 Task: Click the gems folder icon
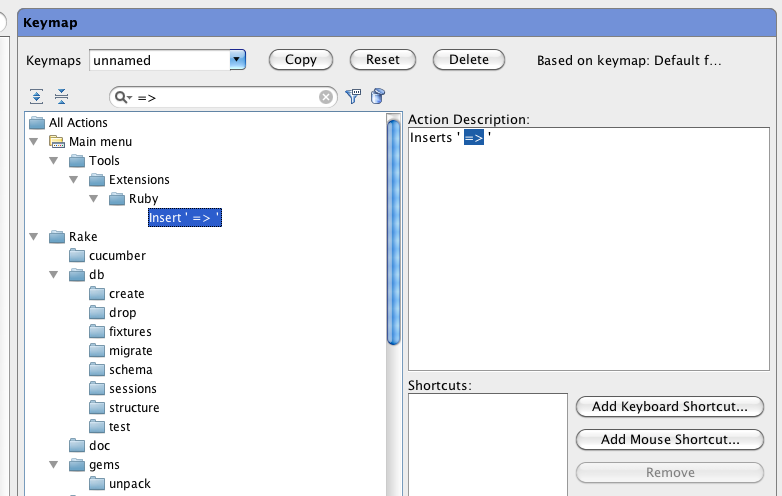77,465
